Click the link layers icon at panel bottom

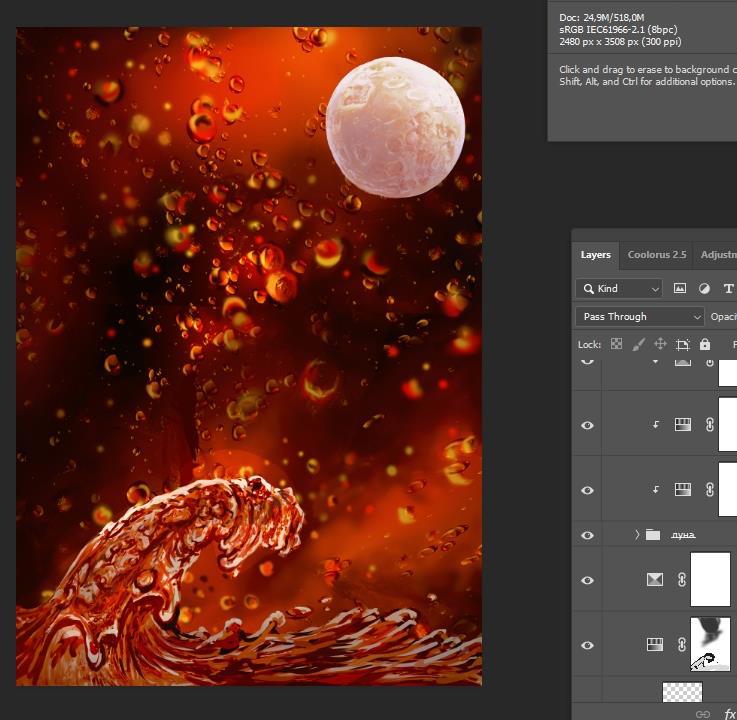(x=703, y=714)
